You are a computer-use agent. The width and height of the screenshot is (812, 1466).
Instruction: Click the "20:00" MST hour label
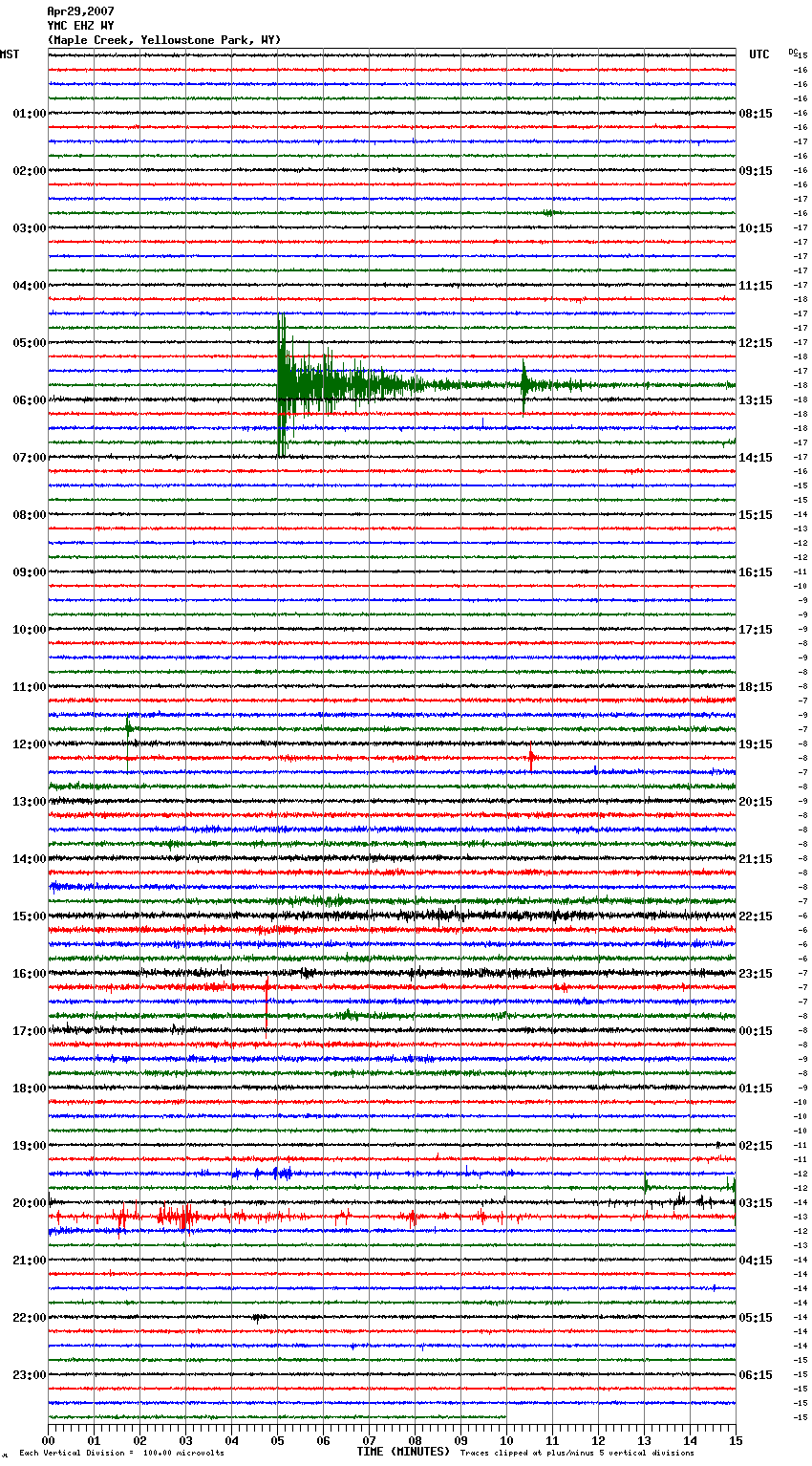30,1203
